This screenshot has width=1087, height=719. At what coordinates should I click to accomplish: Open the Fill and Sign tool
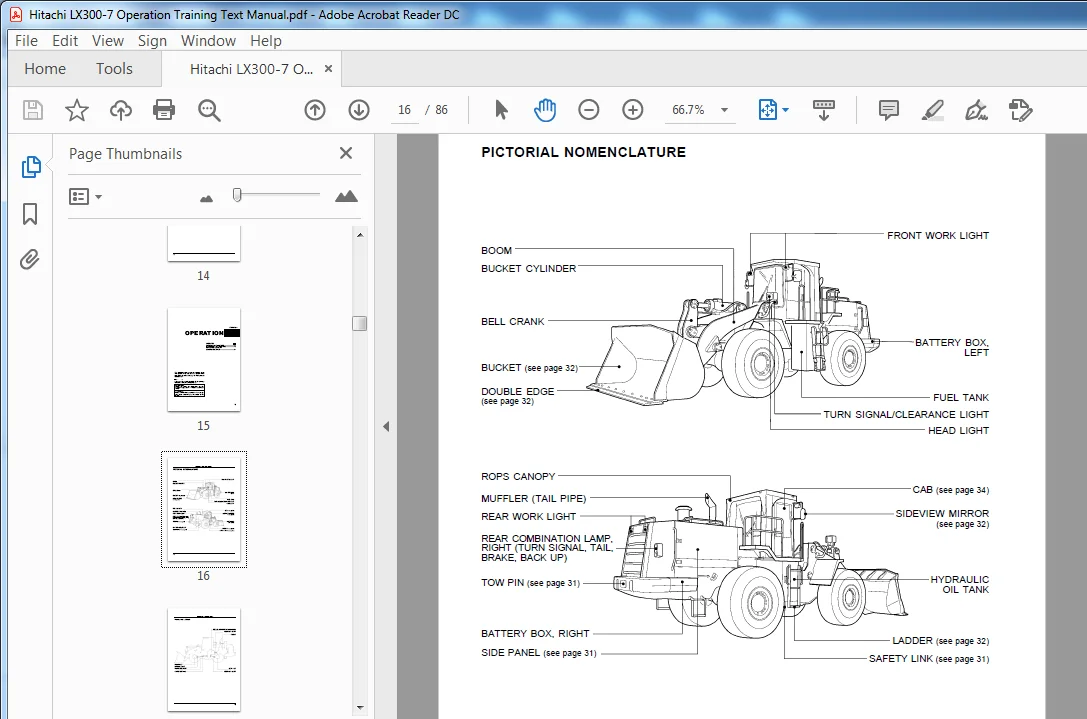tap(976, 110)
